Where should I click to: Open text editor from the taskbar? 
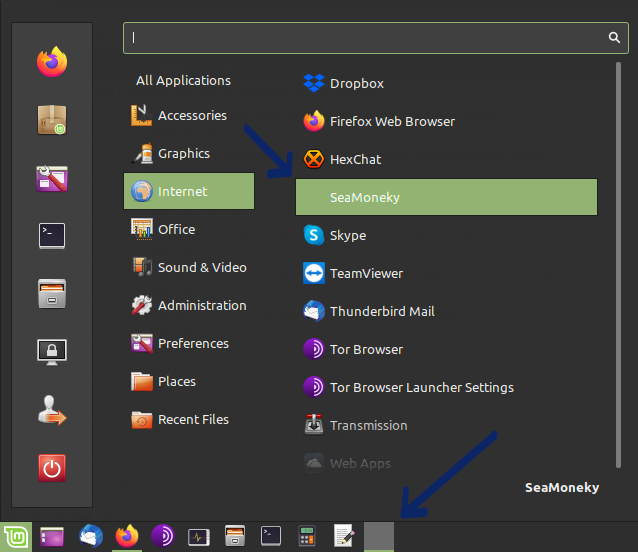pos(343,536)
